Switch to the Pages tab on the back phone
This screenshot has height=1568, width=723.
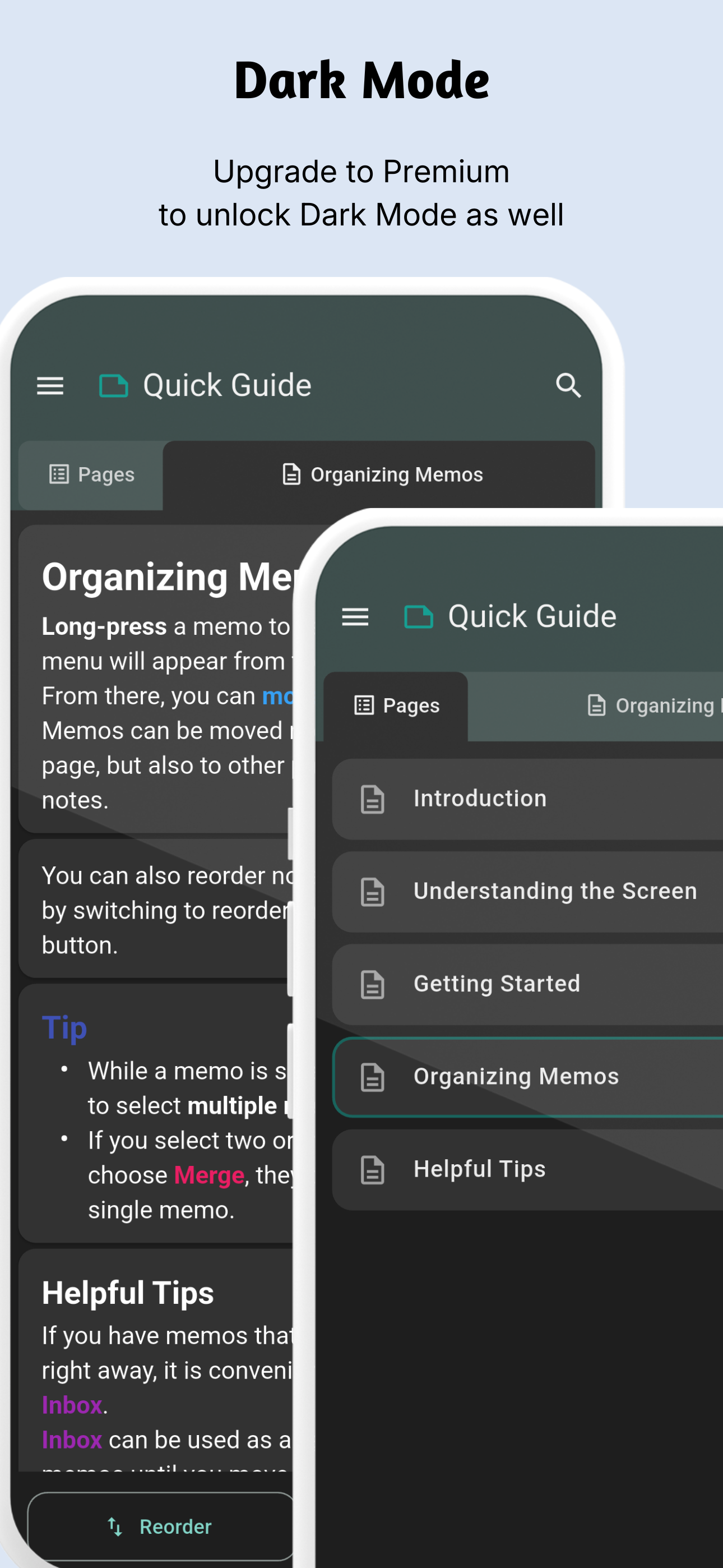[91, 475]
